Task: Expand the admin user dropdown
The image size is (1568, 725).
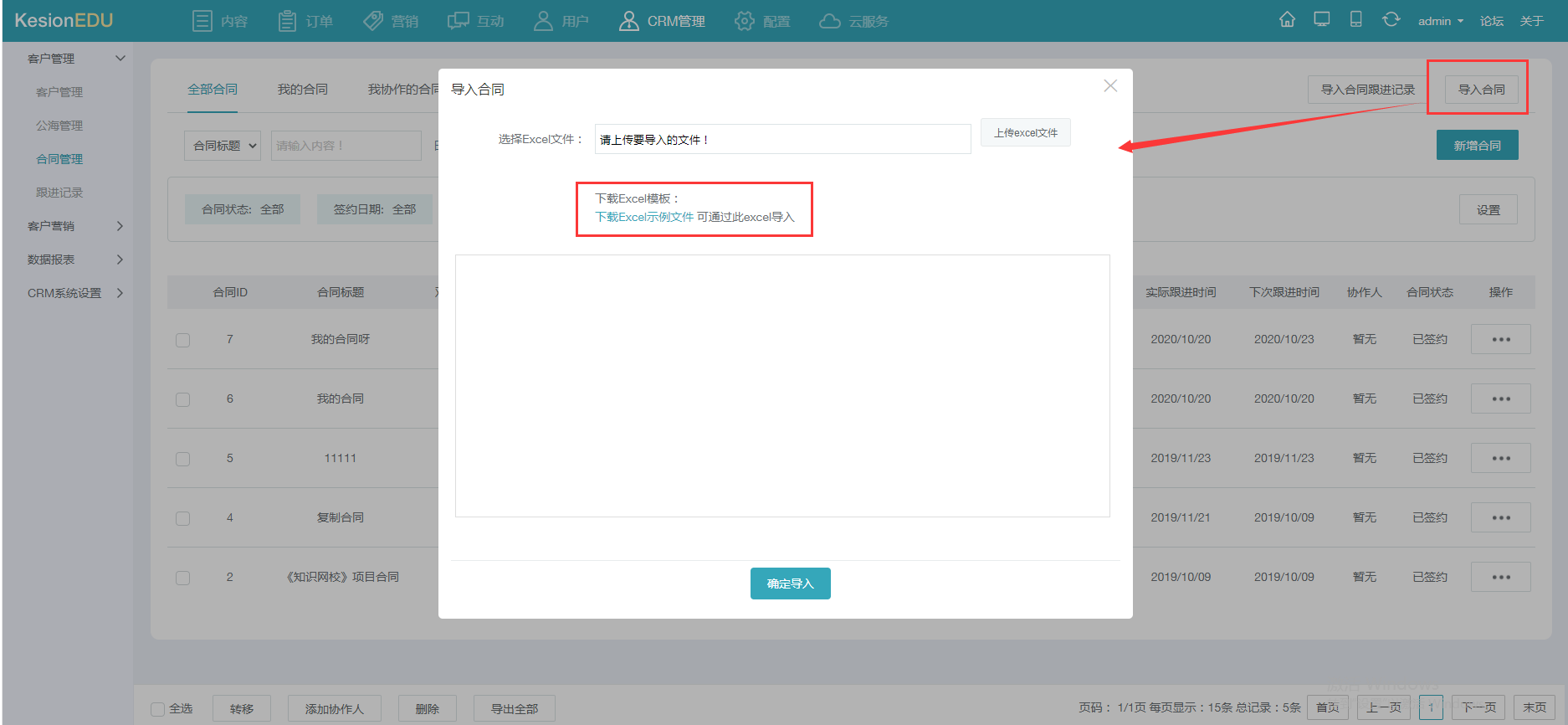Action: pyautogui.click(x=1441, y=21)
